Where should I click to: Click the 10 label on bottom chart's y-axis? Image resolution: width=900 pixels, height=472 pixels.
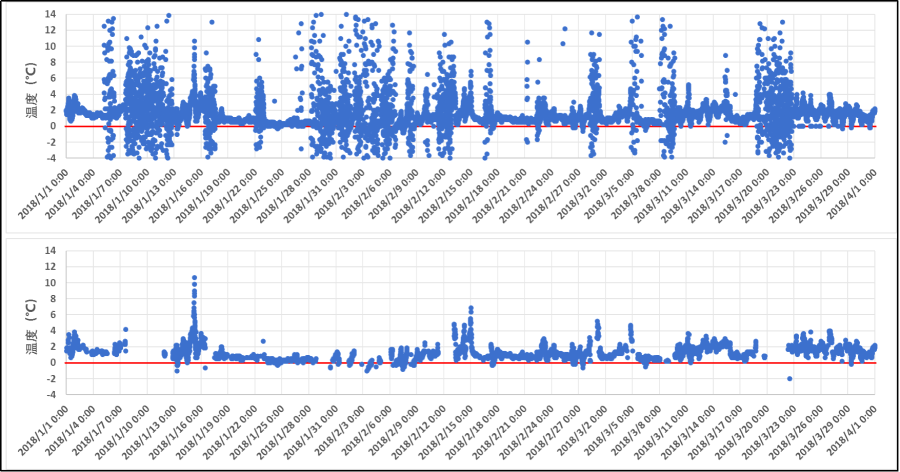pyautogui.click(x=50, y=283)
